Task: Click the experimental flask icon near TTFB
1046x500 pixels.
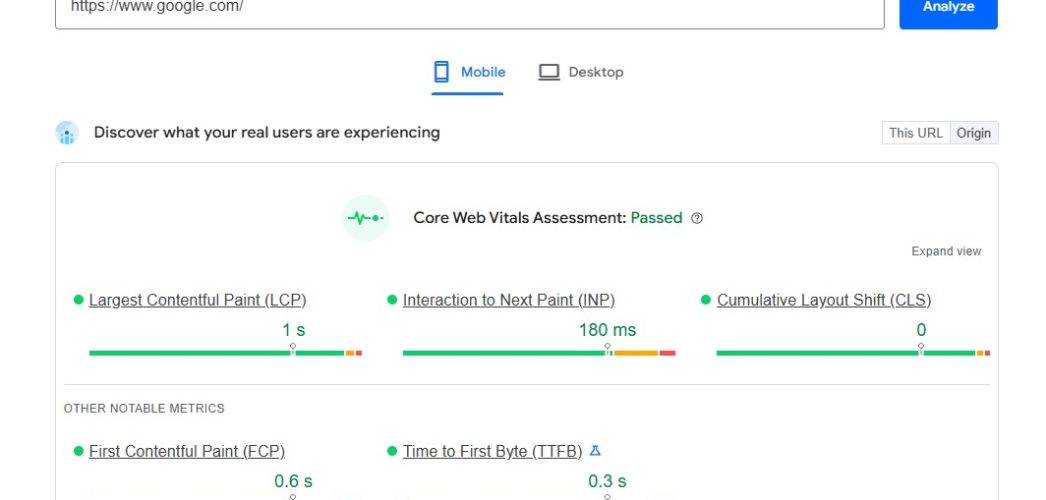Action: click(x=596, y=451)
